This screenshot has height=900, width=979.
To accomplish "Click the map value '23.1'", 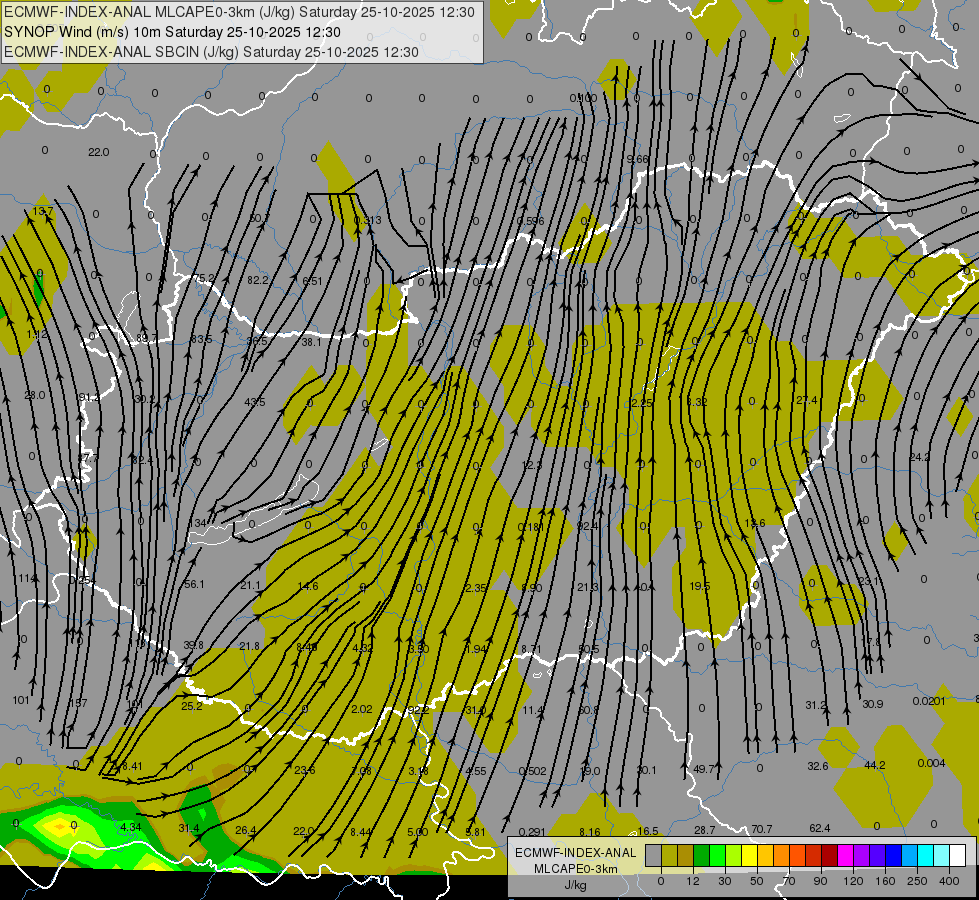I will coord(868,581).
